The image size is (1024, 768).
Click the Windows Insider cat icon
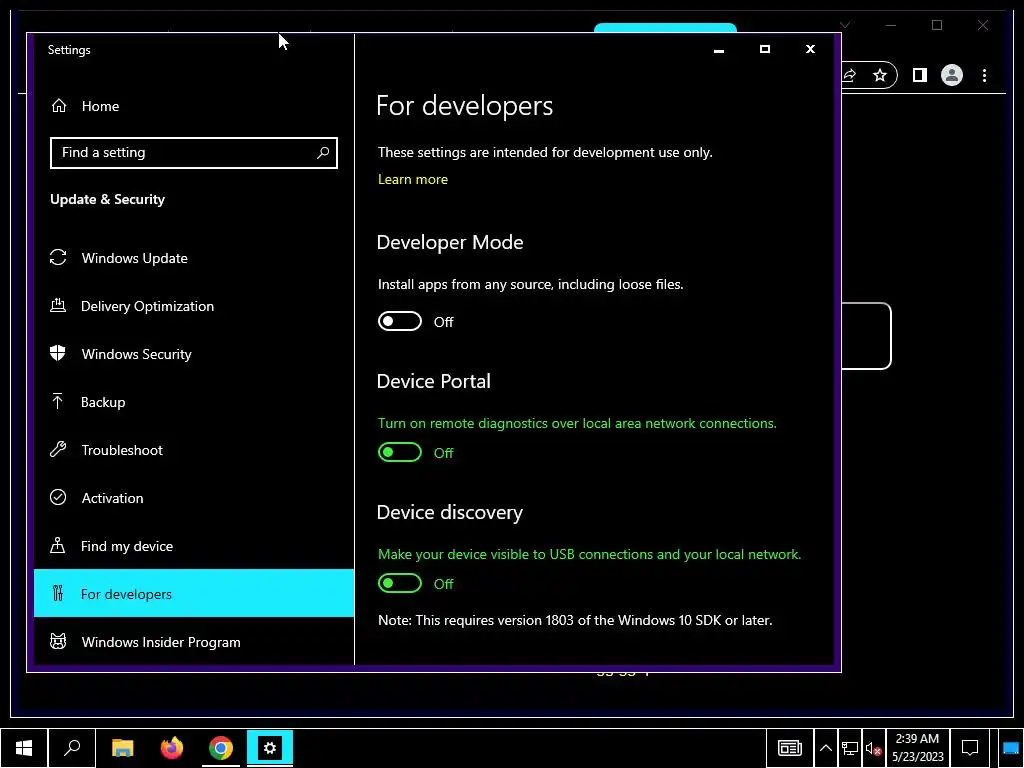pyautogui.click(x=58, y=641)
